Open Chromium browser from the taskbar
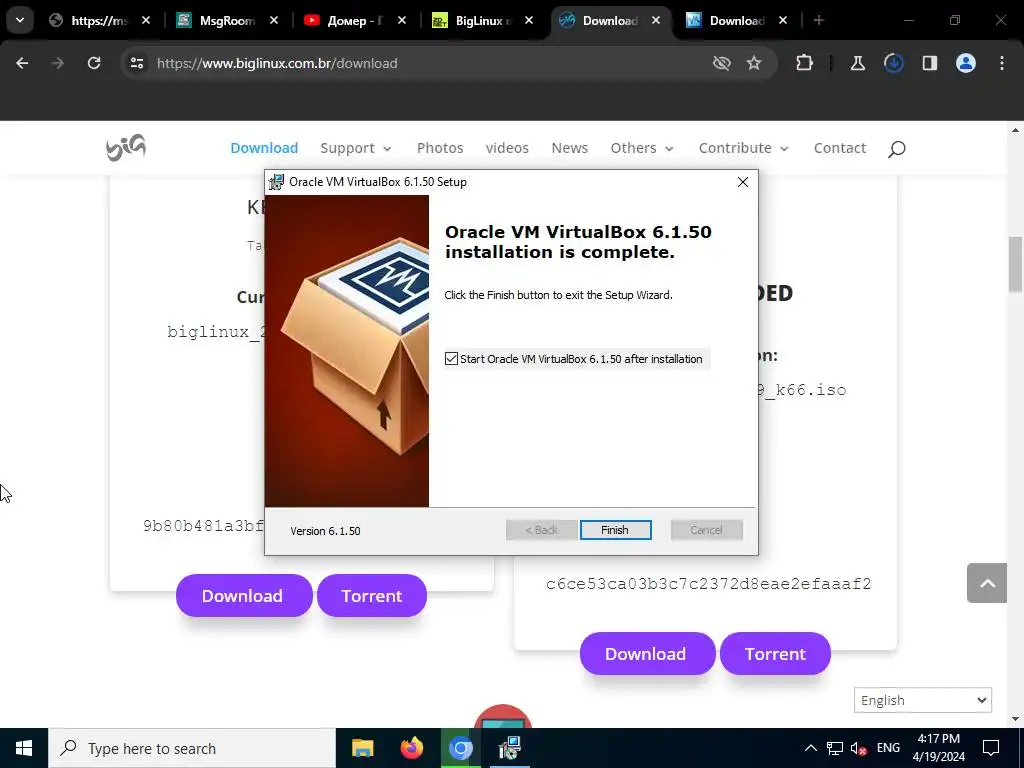1024x768 pixels. coord(460,748)
